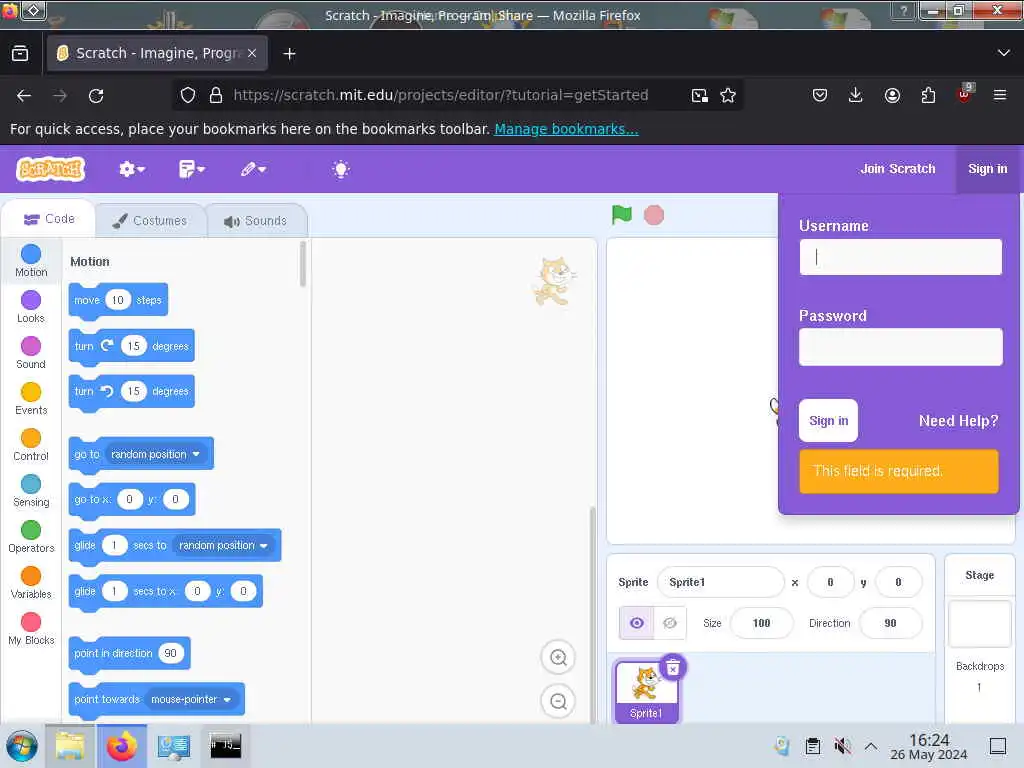
Task: Select the Sensing block category
Action: (31, 491)
